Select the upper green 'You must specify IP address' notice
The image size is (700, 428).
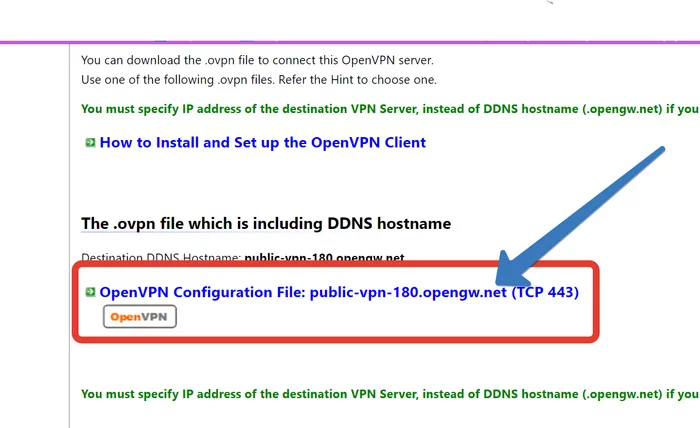[390, 109]
